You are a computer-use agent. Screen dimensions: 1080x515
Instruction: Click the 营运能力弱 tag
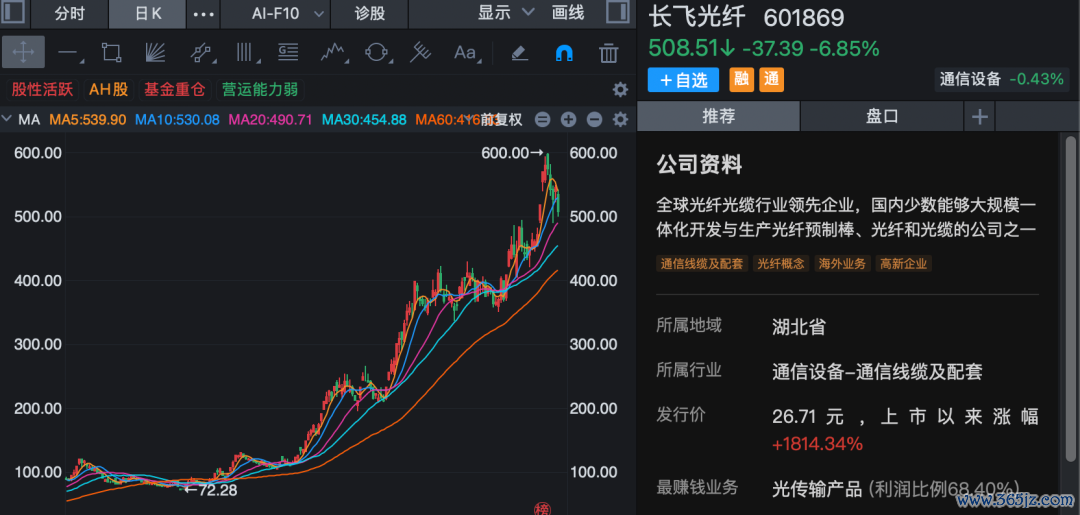[260, 90]
